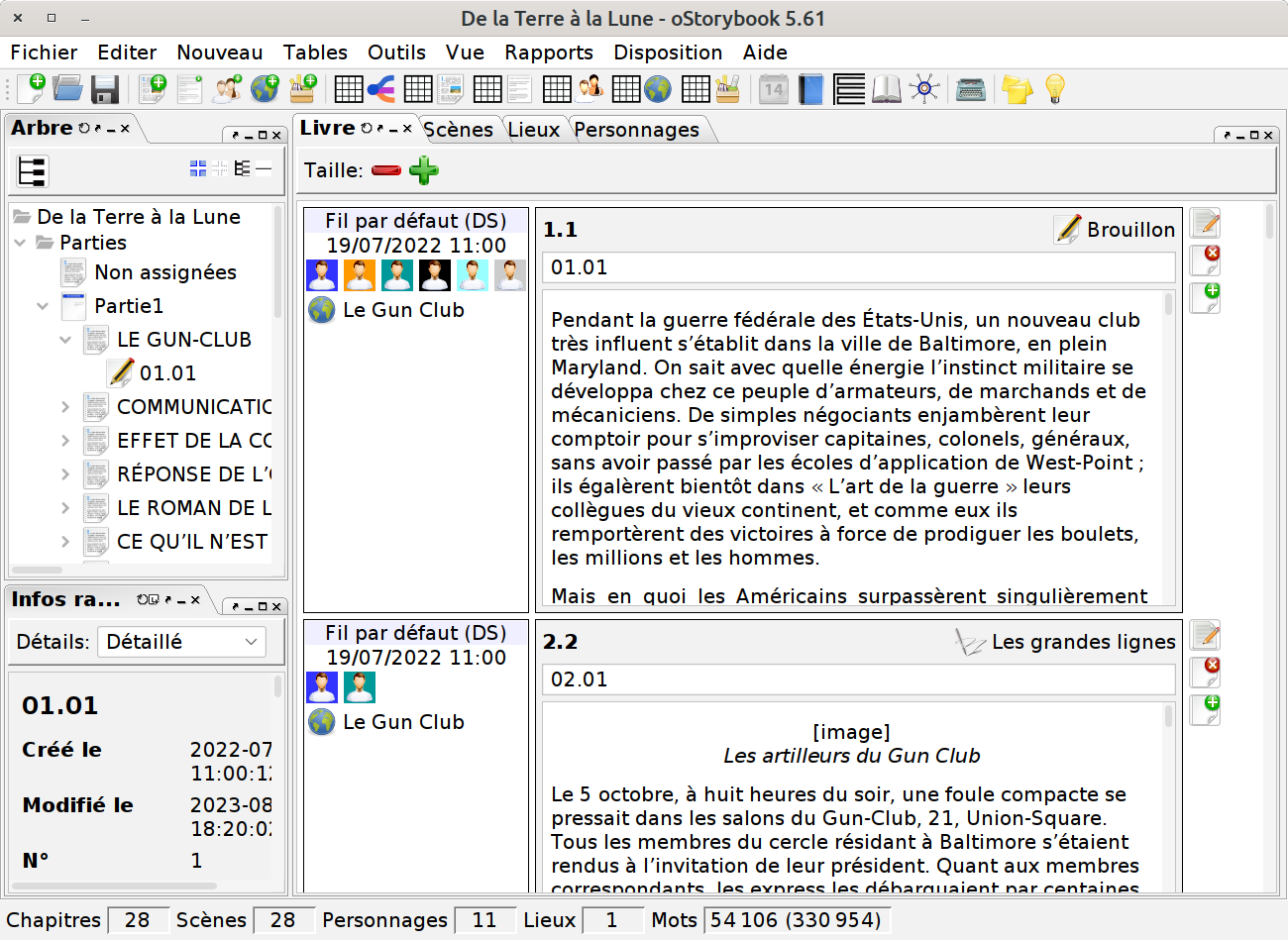Switch to the Personnages tab
This screenshot has width=1288, height=940.
[x=636, y=130]
